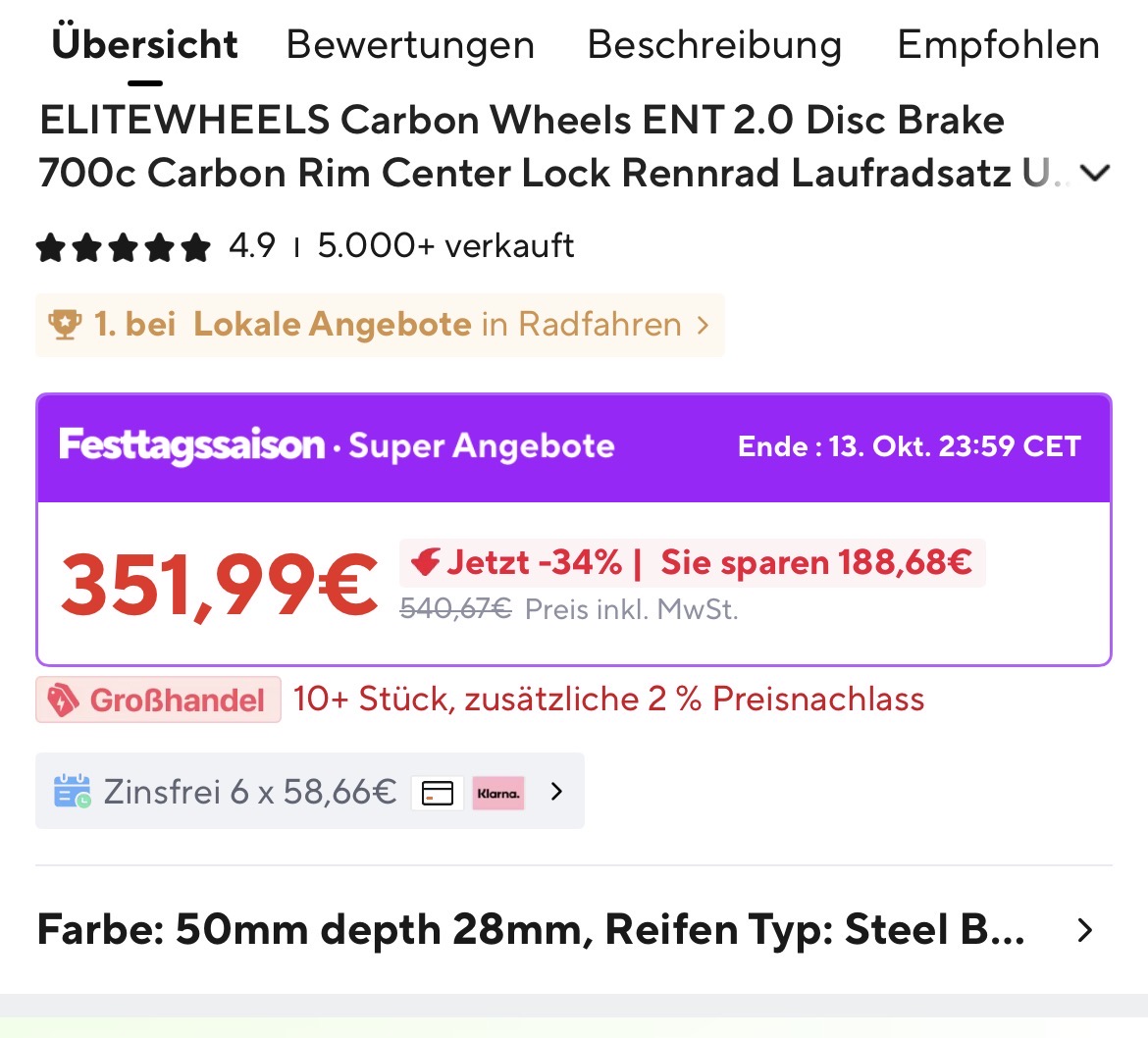Tap the 5.000+ verkauft sales count
Screen dimensions: 1148x1038
[x=445, y=246]
